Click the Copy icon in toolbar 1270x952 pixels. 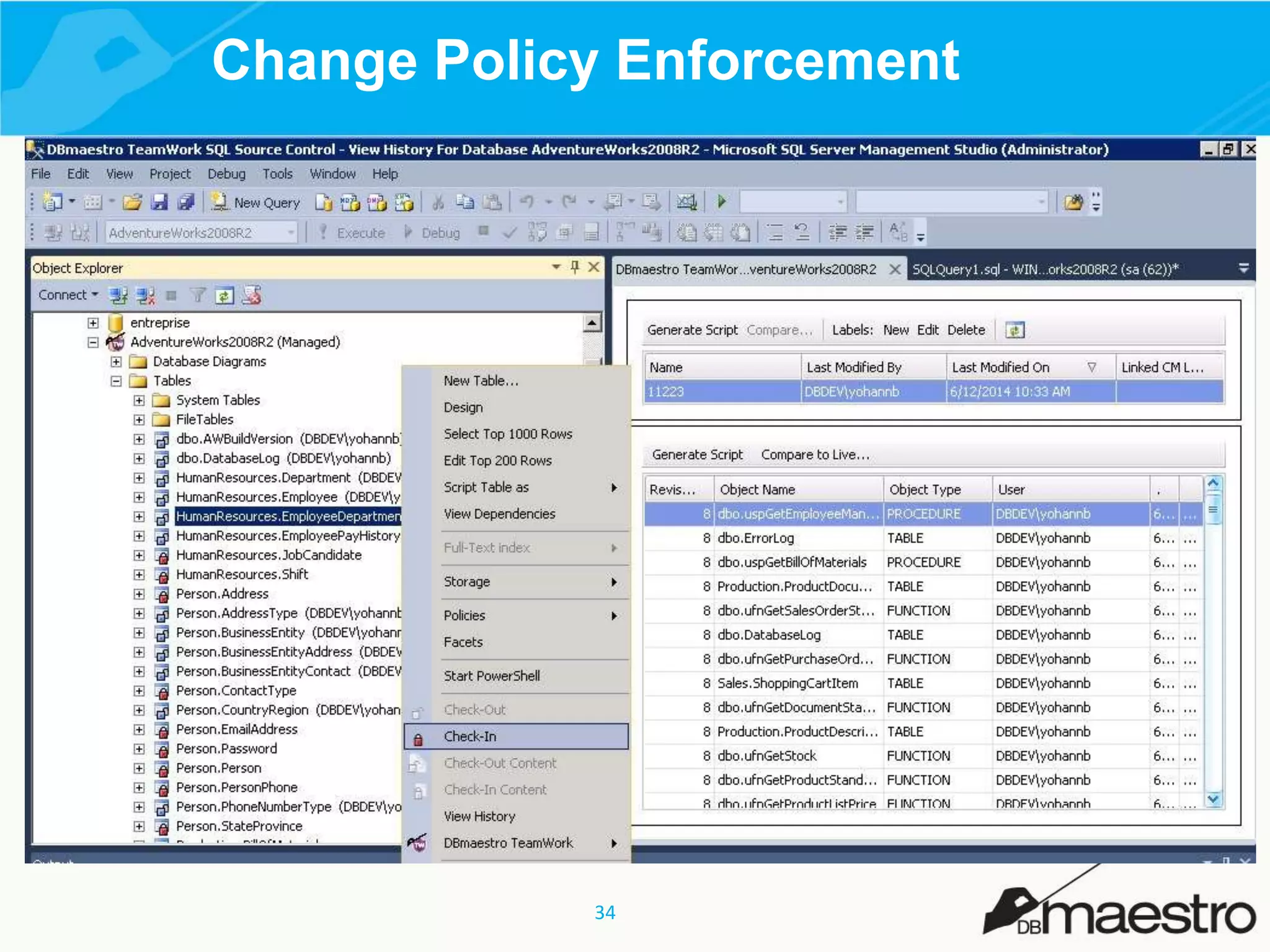click(x=465, y=202)
